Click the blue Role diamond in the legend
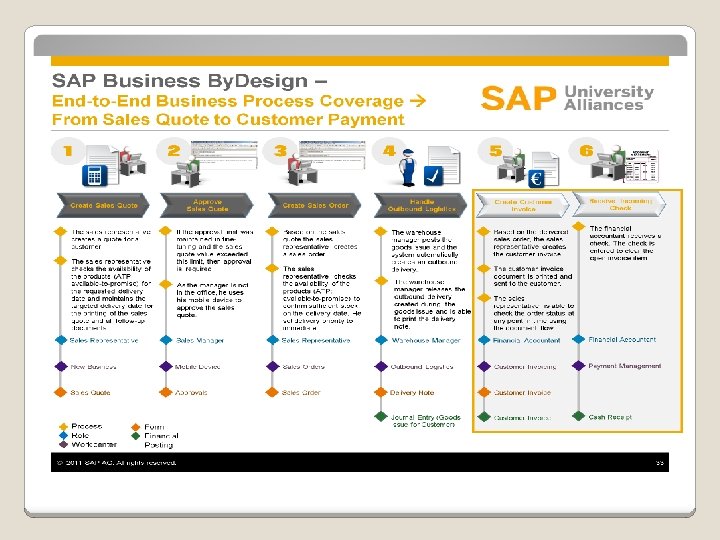This screenshot has width=720, height=540. (x=63, y=435)
